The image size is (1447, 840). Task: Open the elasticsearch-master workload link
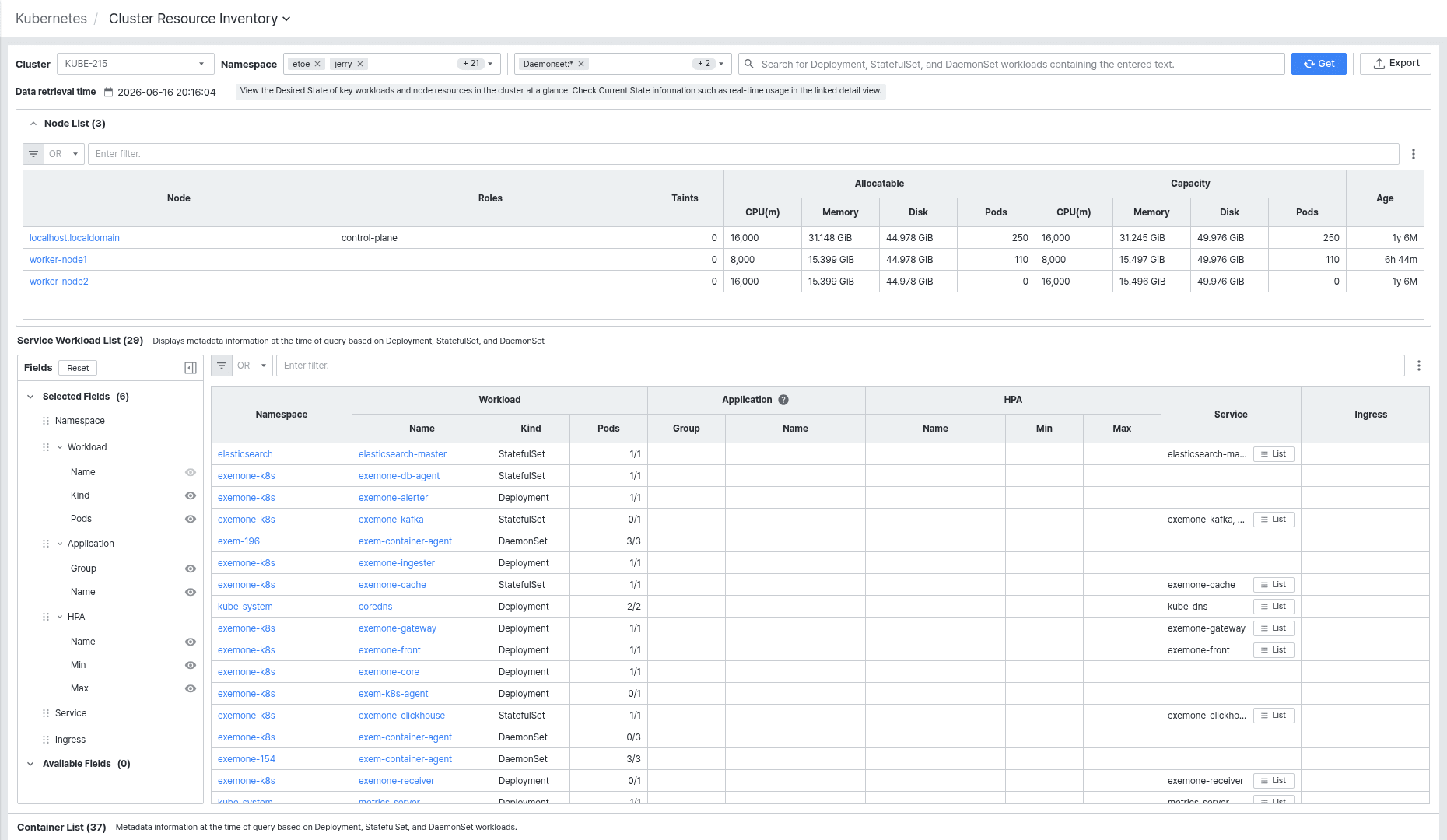(x=402, y=454)
